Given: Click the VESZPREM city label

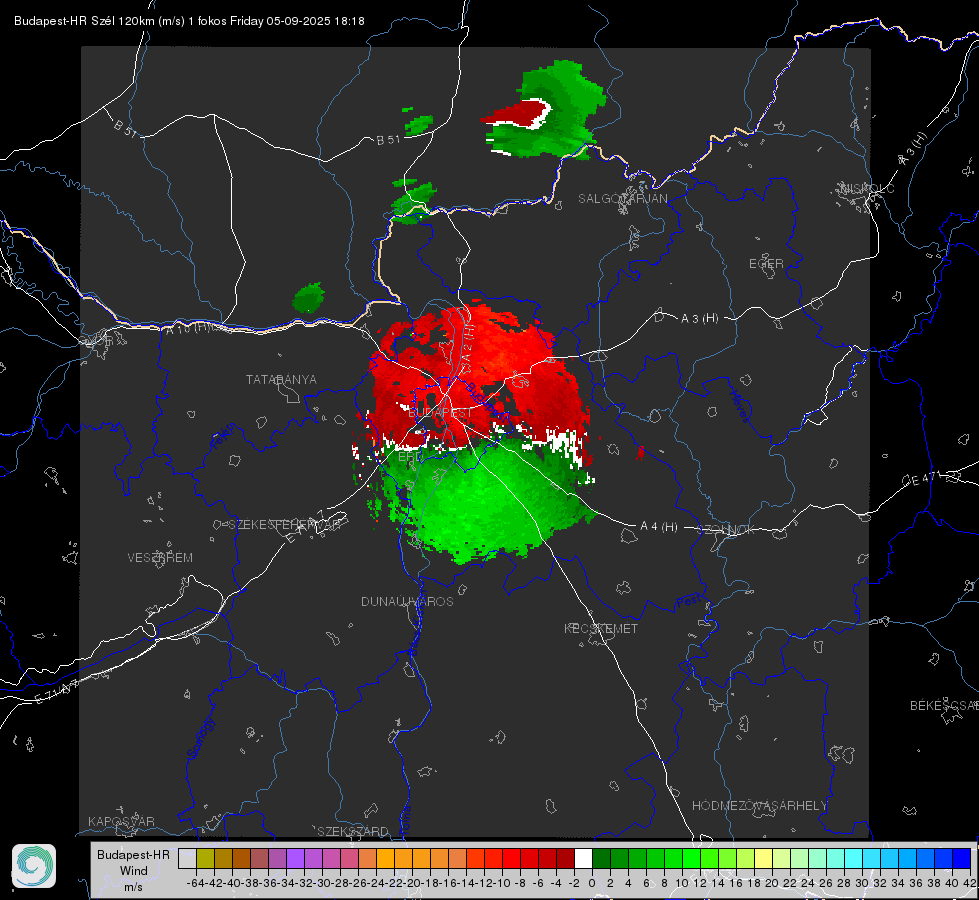Looking at the screenshot, I should pyautogui.click(x=160, y=557).
